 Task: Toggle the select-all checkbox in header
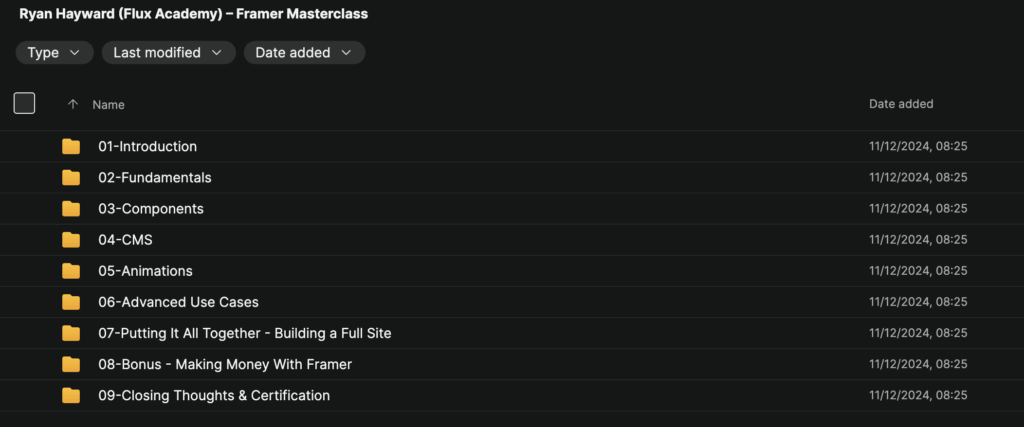pos(24,103)
